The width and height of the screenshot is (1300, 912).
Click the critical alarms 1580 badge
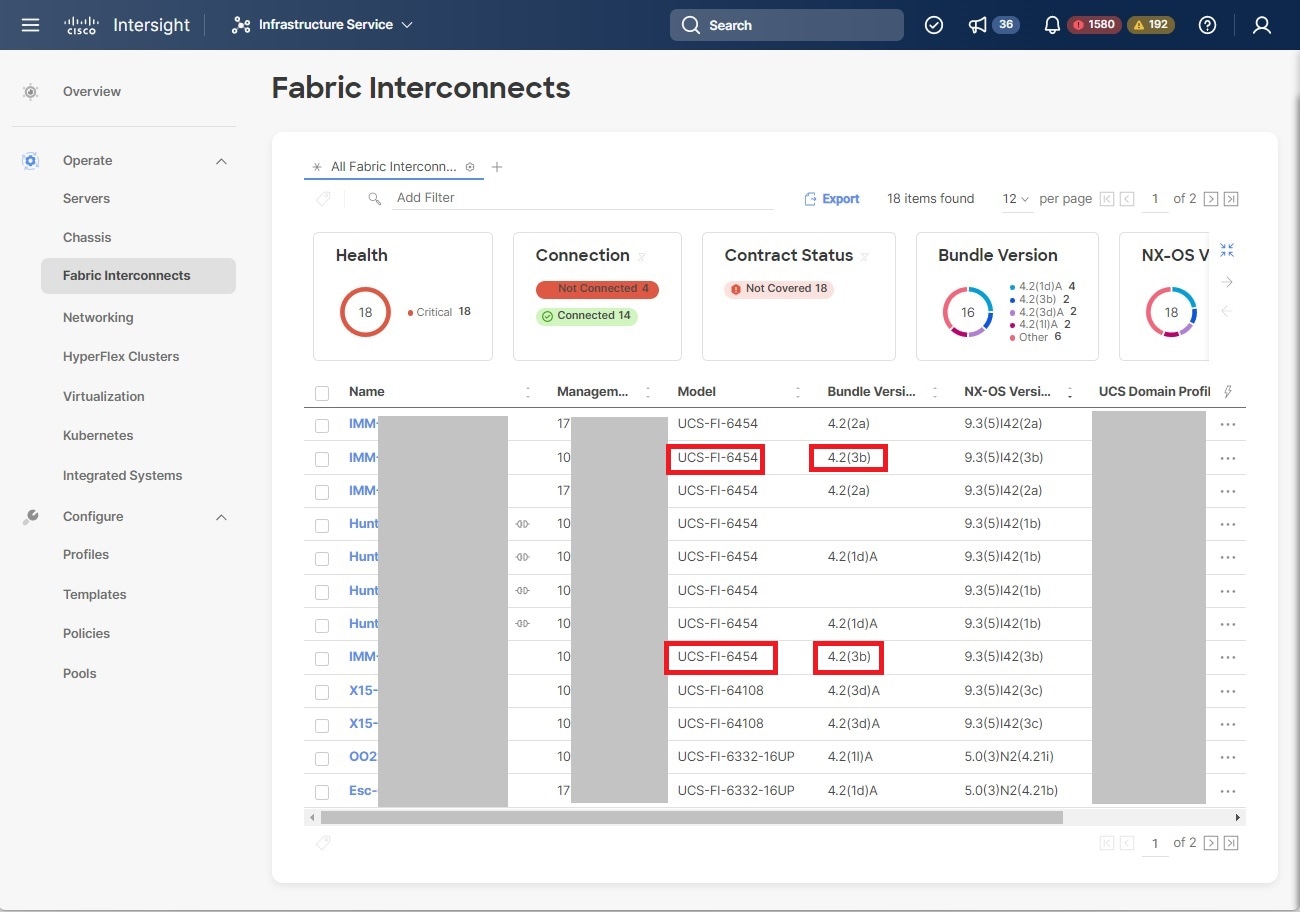coord(1094,25)
